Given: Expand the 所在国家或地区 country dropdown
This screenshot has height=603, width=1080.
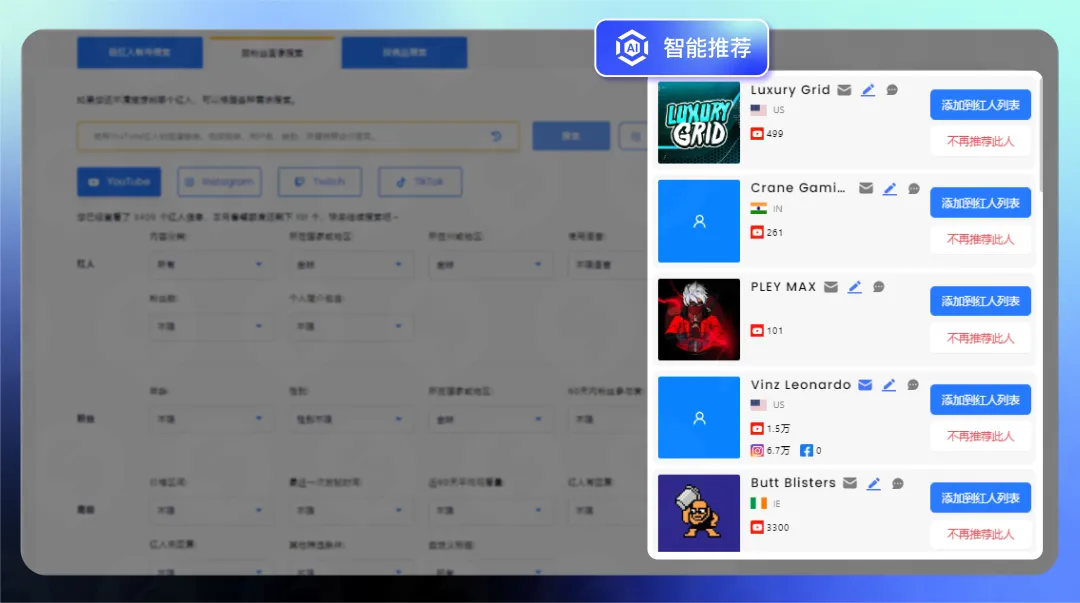Looking at the screenshot, I should [350, 264].
